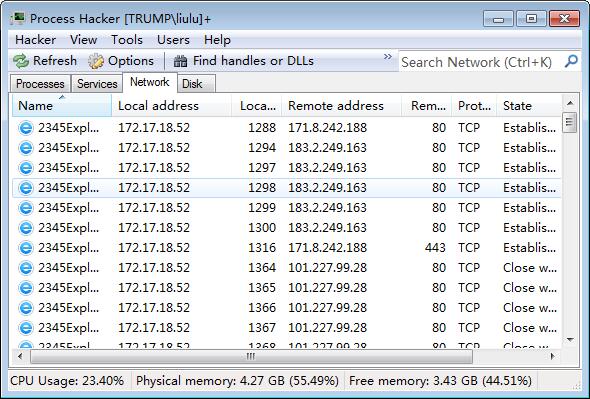Open the Help menu
Screen dimensions: 590x399
(x=217, y=40)
